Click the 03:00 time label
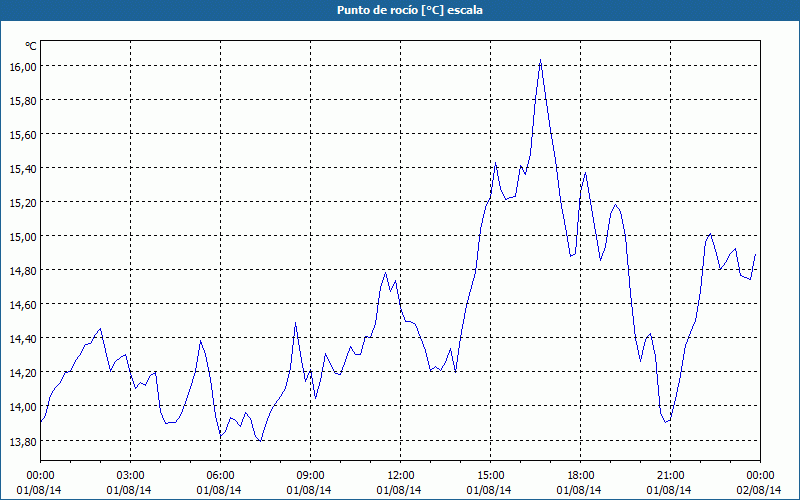This screenshot has height=500, width=800. point(131,476)
